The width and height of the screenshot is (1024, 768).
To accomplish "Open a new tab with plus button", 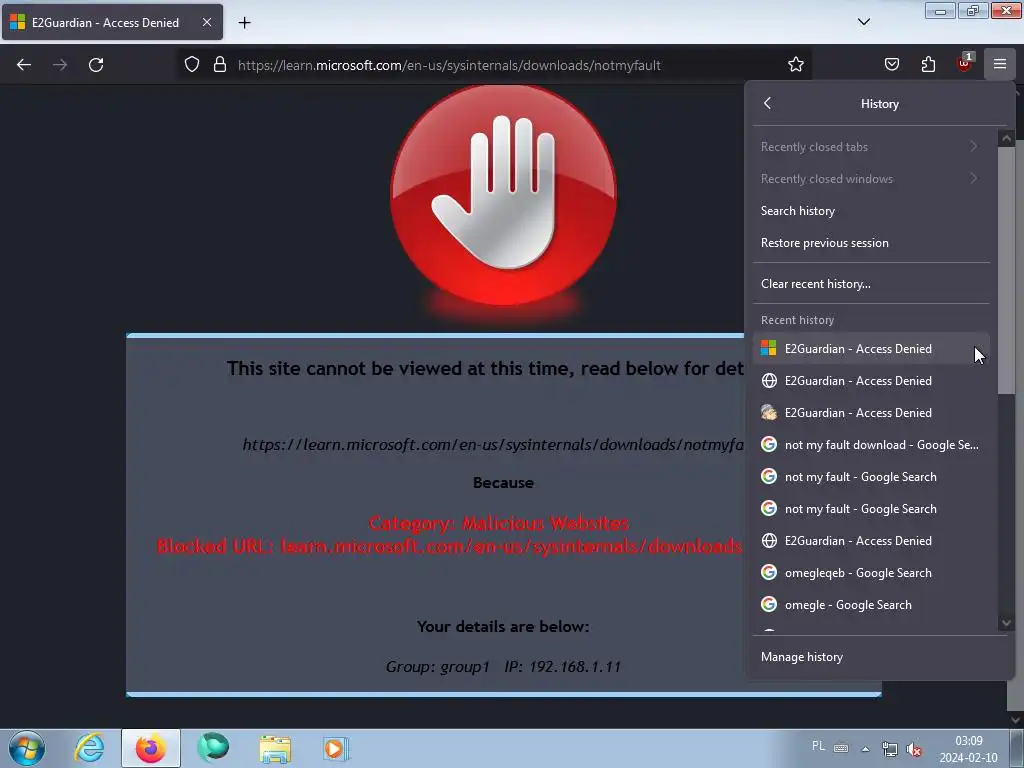I will 244,23.
